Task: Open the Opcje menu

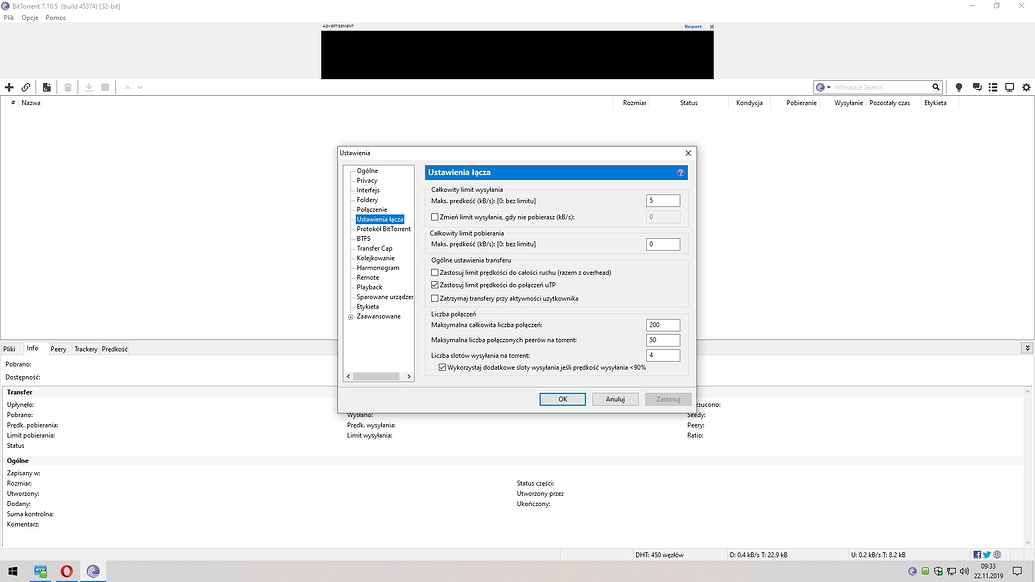Action: (29, 18)
